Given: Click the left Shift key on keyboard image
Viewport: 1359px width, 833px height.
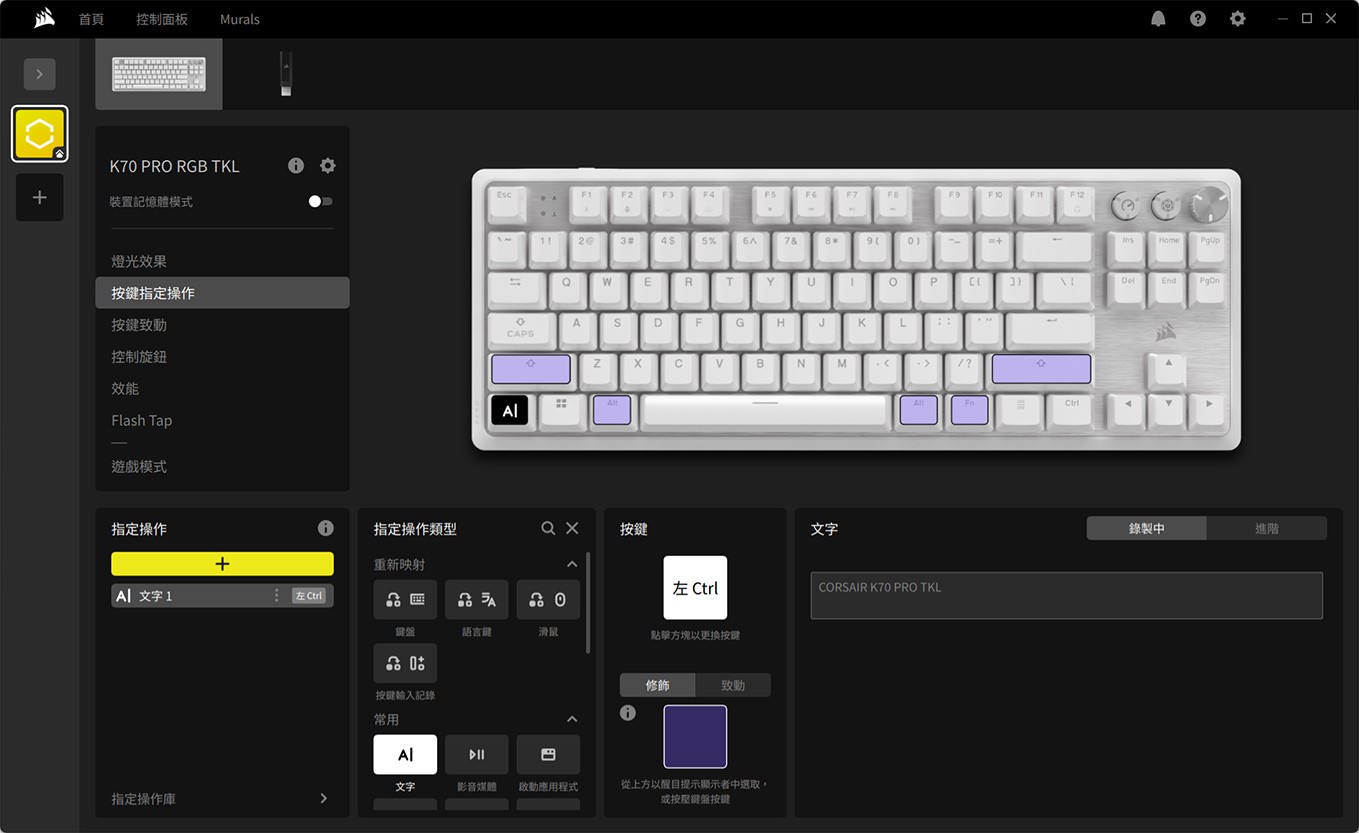Looking at the screenshot, I should (x=531, y=369).
